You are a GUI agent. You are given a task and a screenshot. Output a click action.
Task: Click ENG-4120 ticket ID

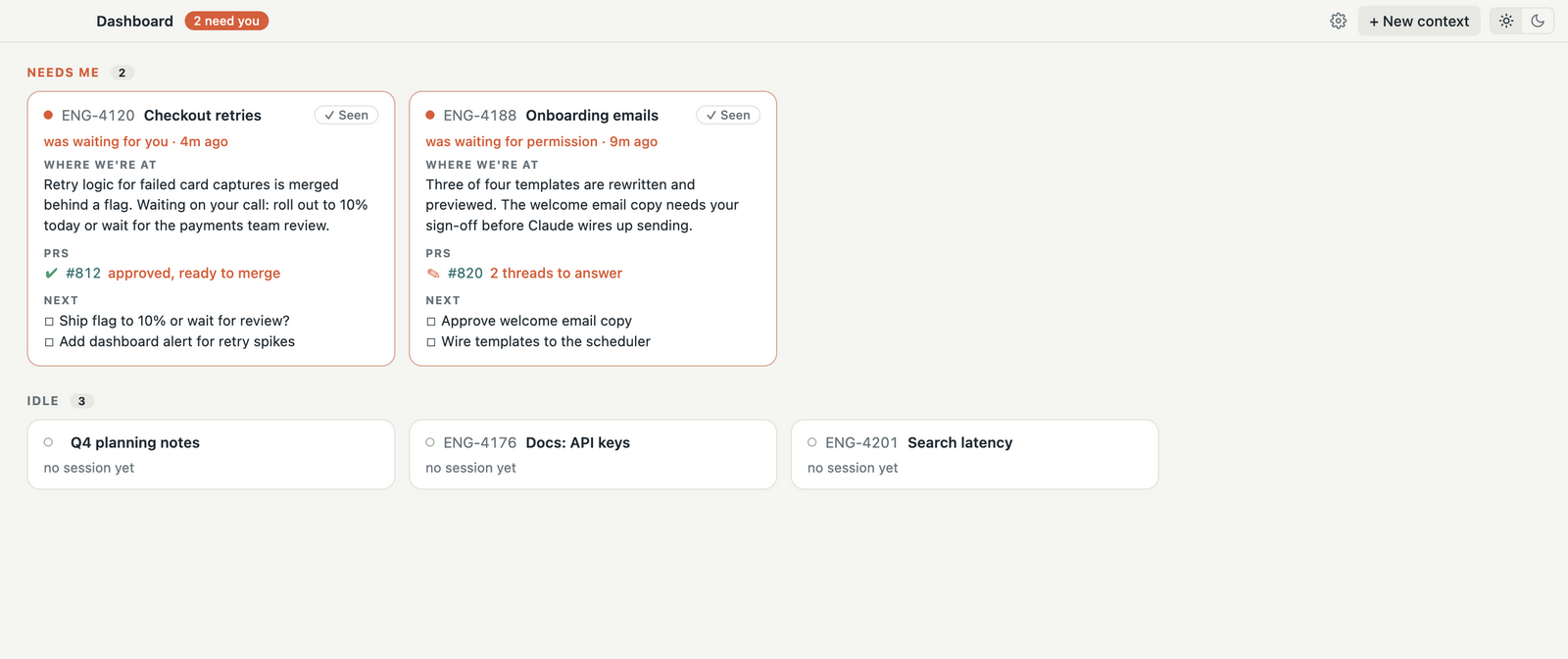tap(98, 115)
